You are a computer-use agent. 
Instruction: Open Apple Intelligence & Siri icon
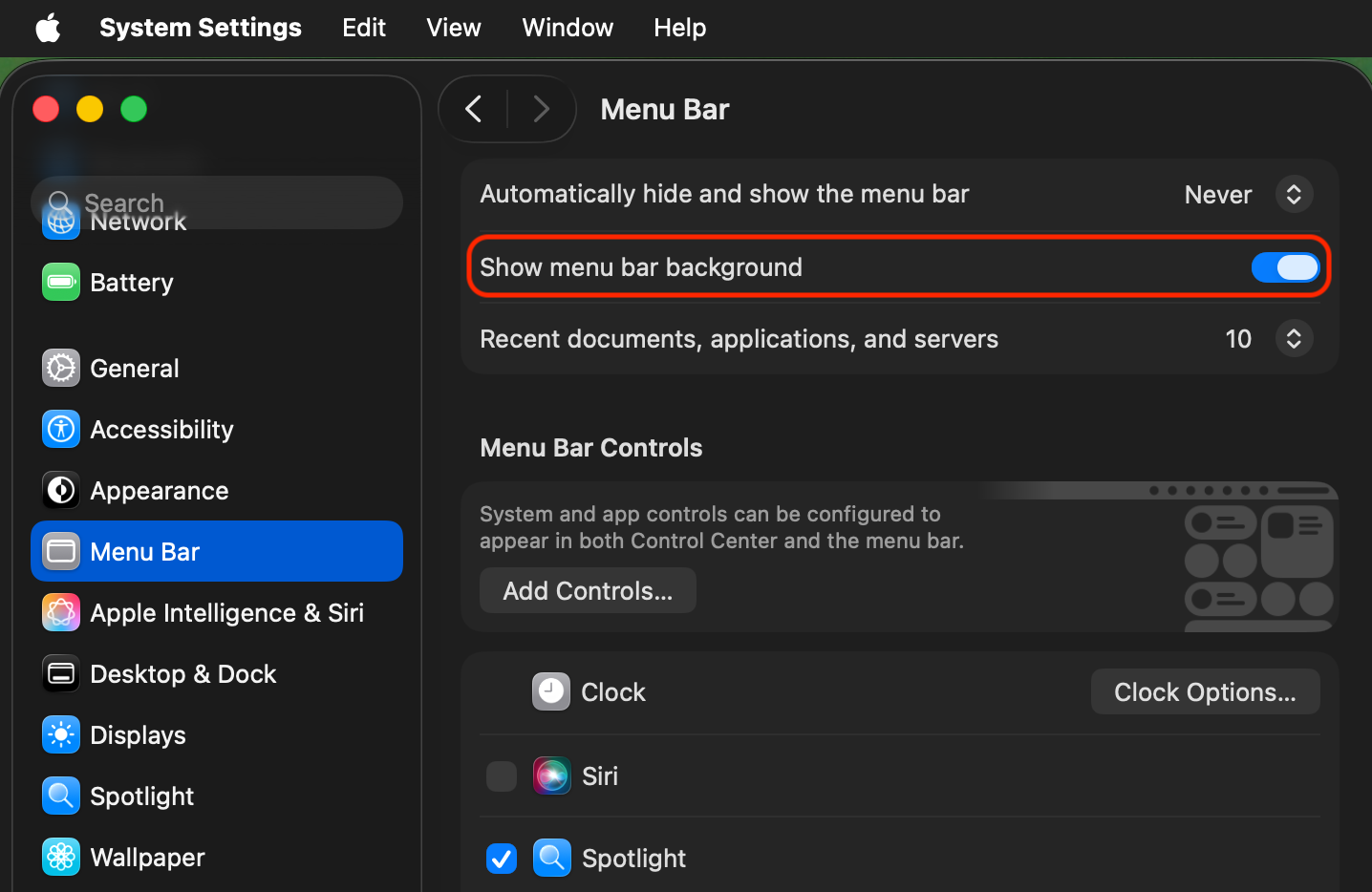pyautogui.click(x=61, y=613)
